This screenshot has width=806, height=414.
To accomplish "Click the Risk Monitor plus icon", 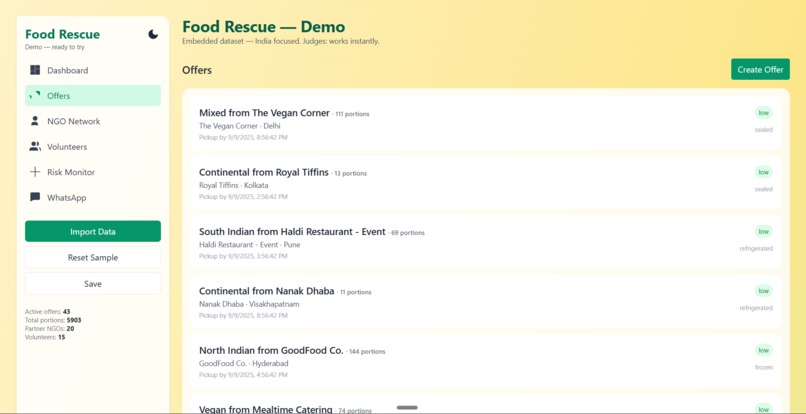I will point(35,172).
